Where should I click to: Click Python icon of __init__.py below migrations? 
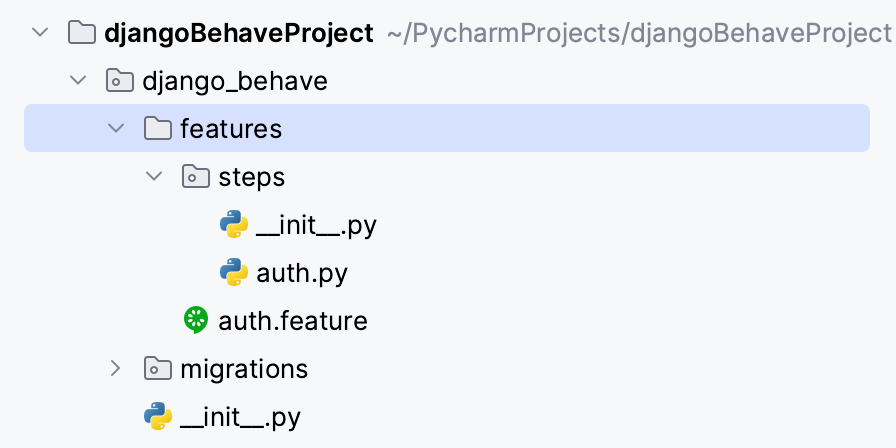(157, 416)
